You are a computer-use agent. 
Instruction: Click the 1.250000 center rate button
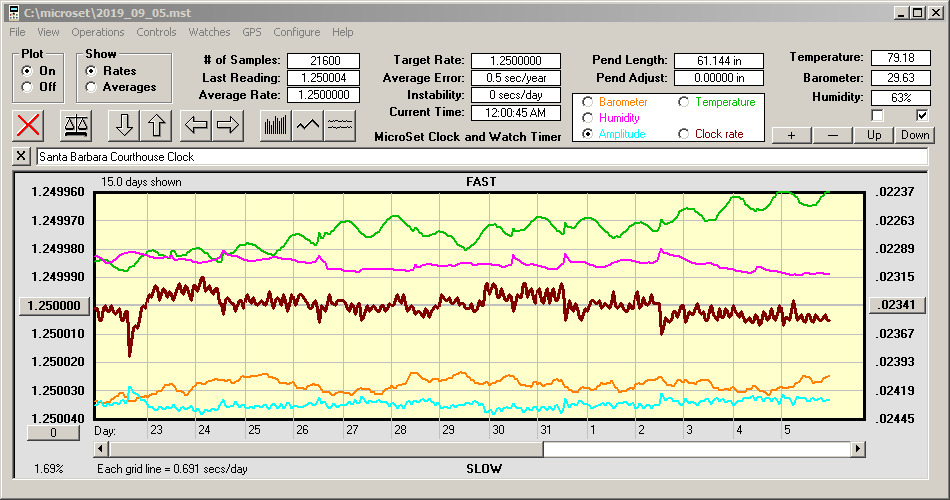[x=54, y=305]
